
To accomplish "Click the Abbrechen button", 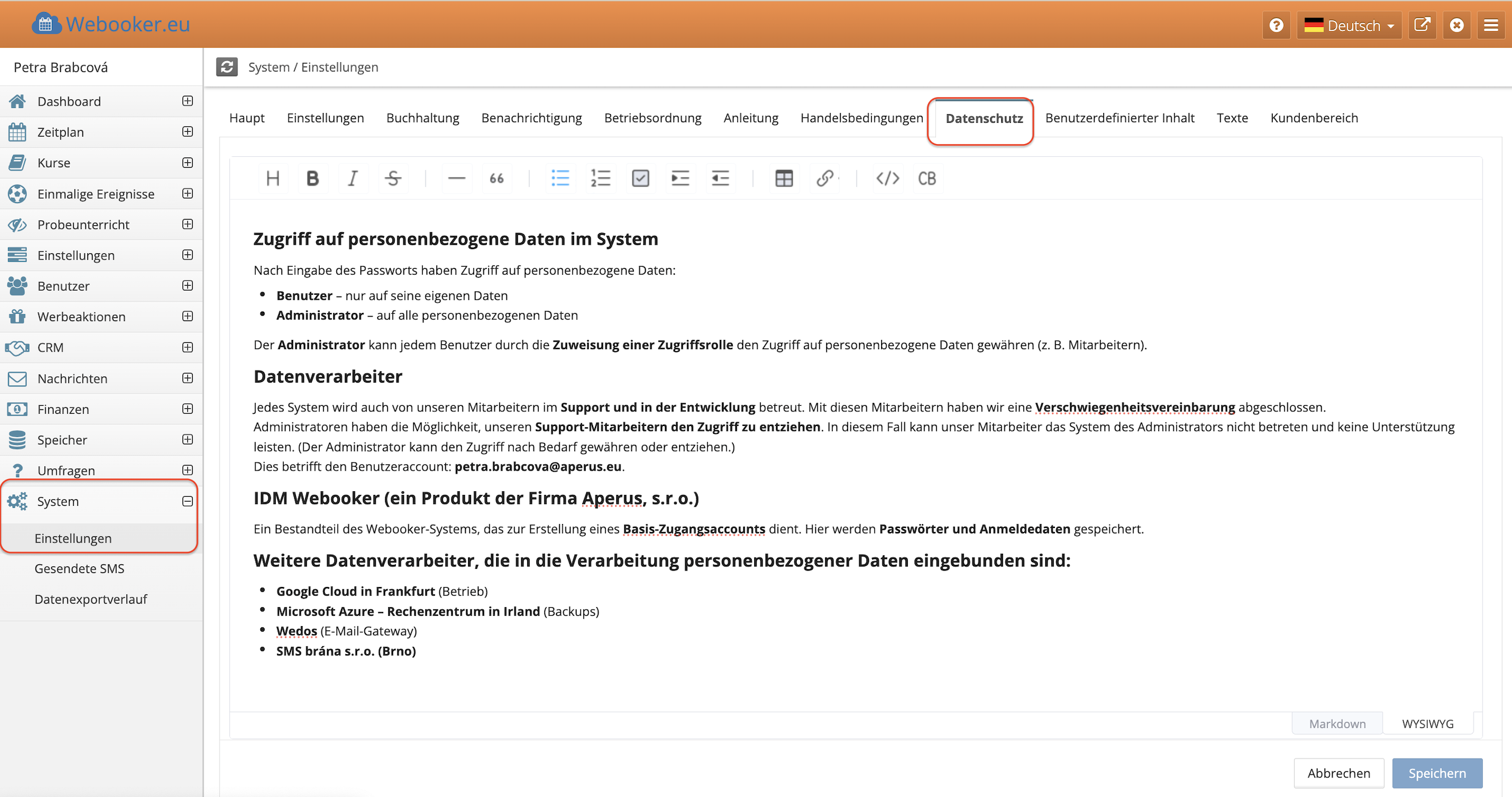I will coord(1338,773).
